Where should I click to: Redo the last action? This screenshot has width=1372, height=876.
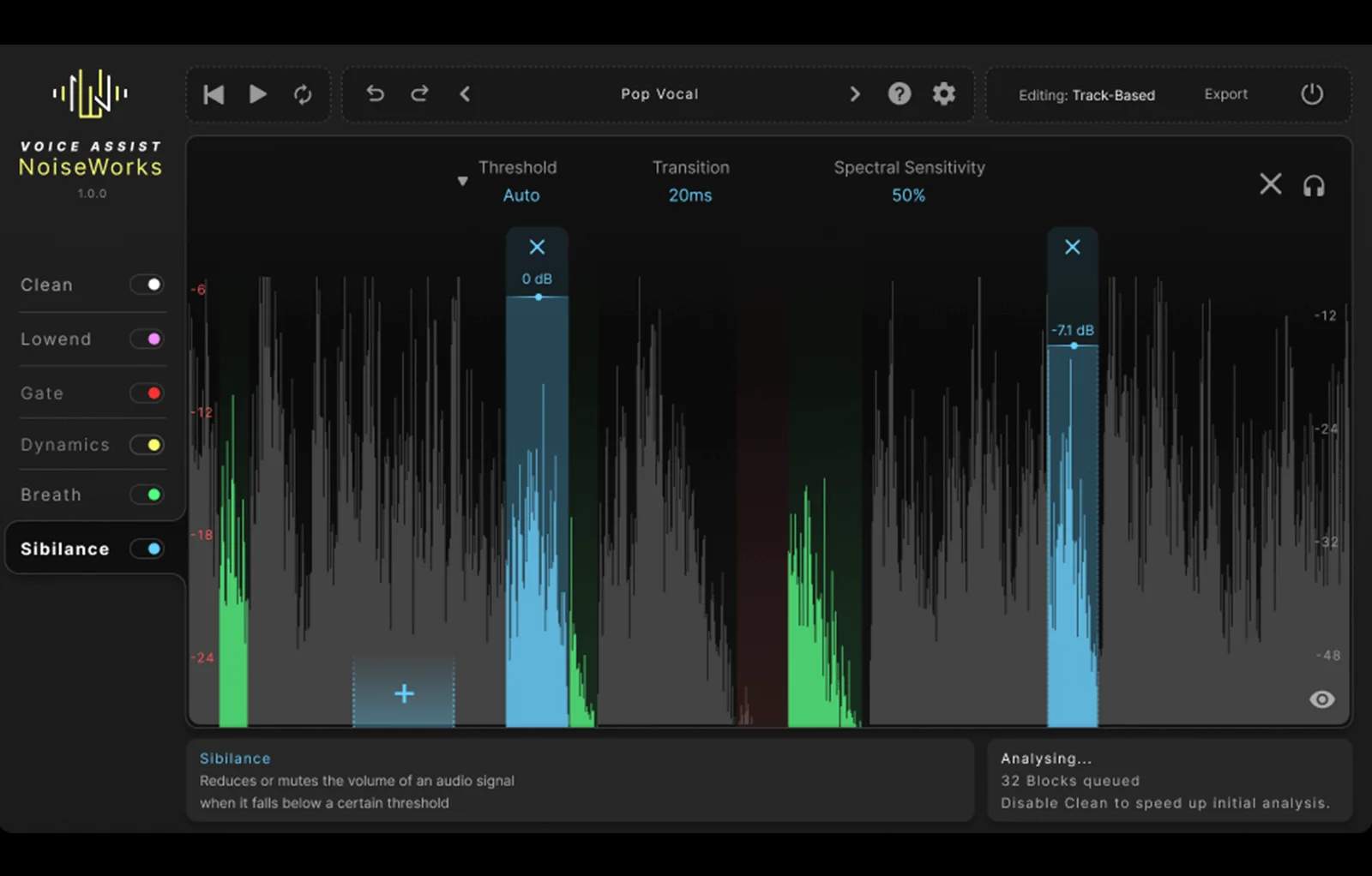tap(419, 94)
